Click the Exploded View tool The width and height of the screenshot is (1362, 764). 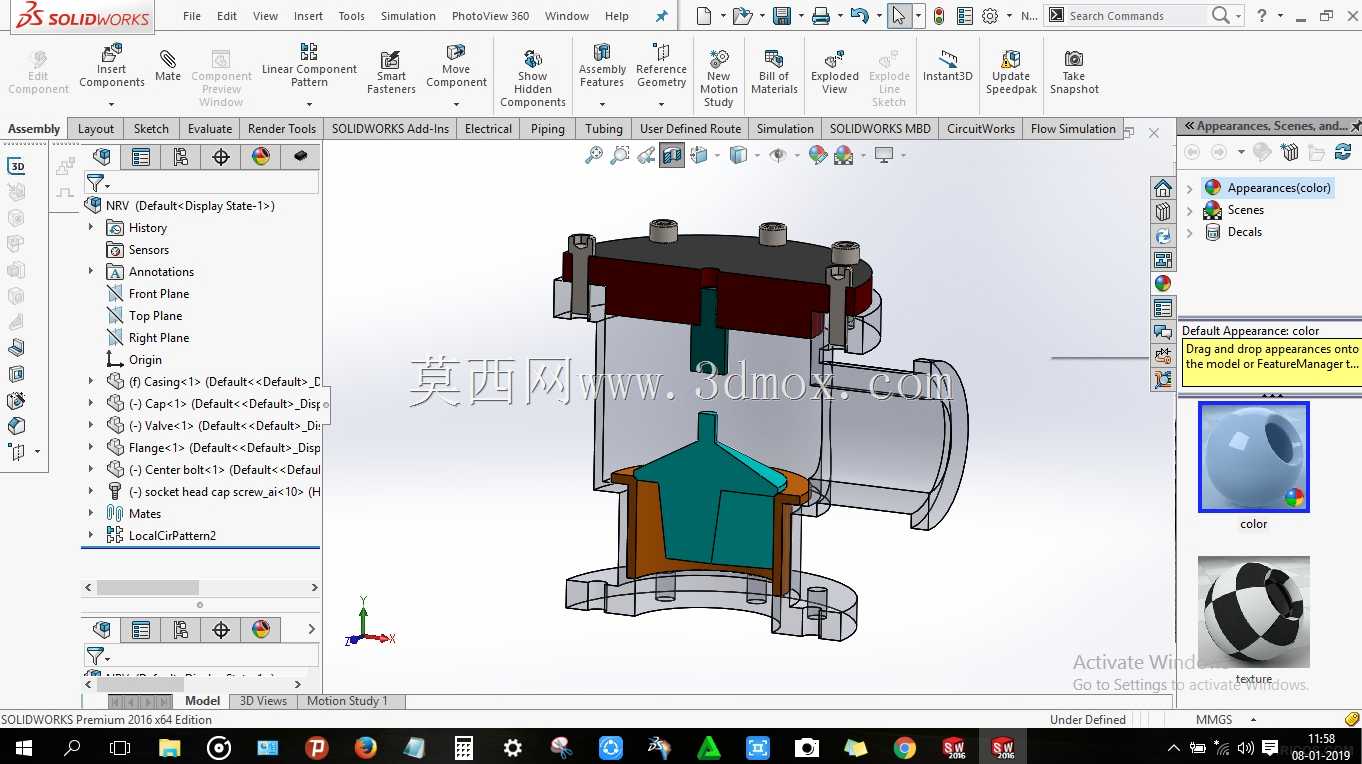835,72
